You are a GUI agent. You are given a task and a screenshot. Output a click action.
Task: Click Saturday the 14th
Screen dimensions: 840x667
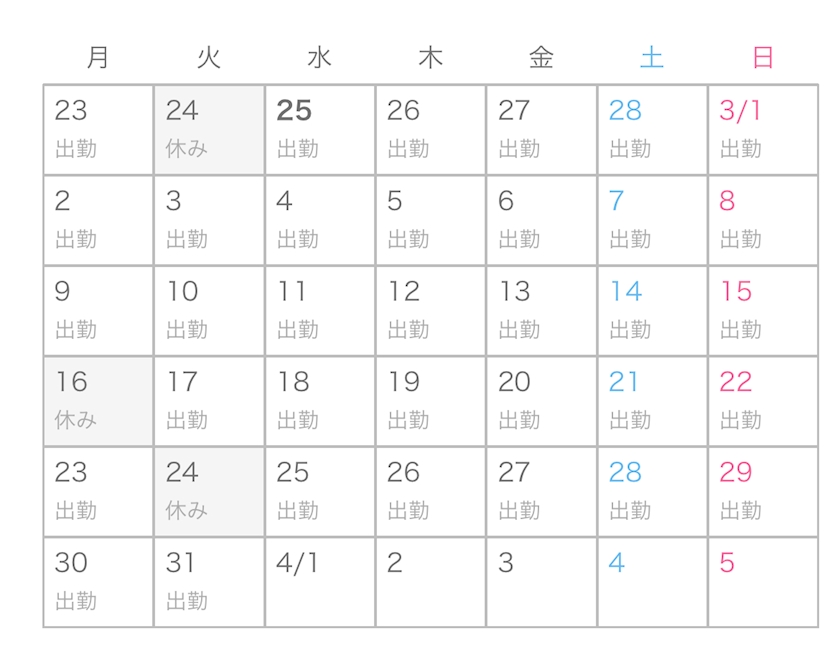click(x=652, y=311)
